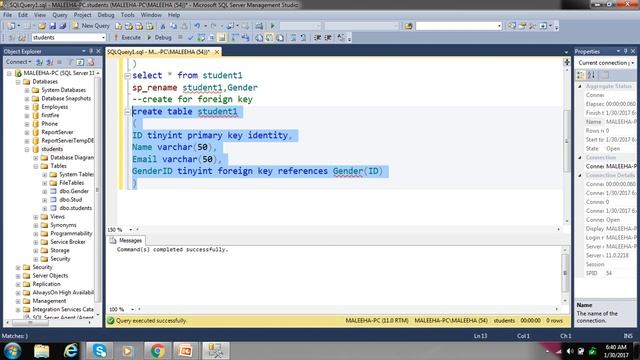
Task: Click the Save icon in toolbar
Action: click(x=52, y=26)
